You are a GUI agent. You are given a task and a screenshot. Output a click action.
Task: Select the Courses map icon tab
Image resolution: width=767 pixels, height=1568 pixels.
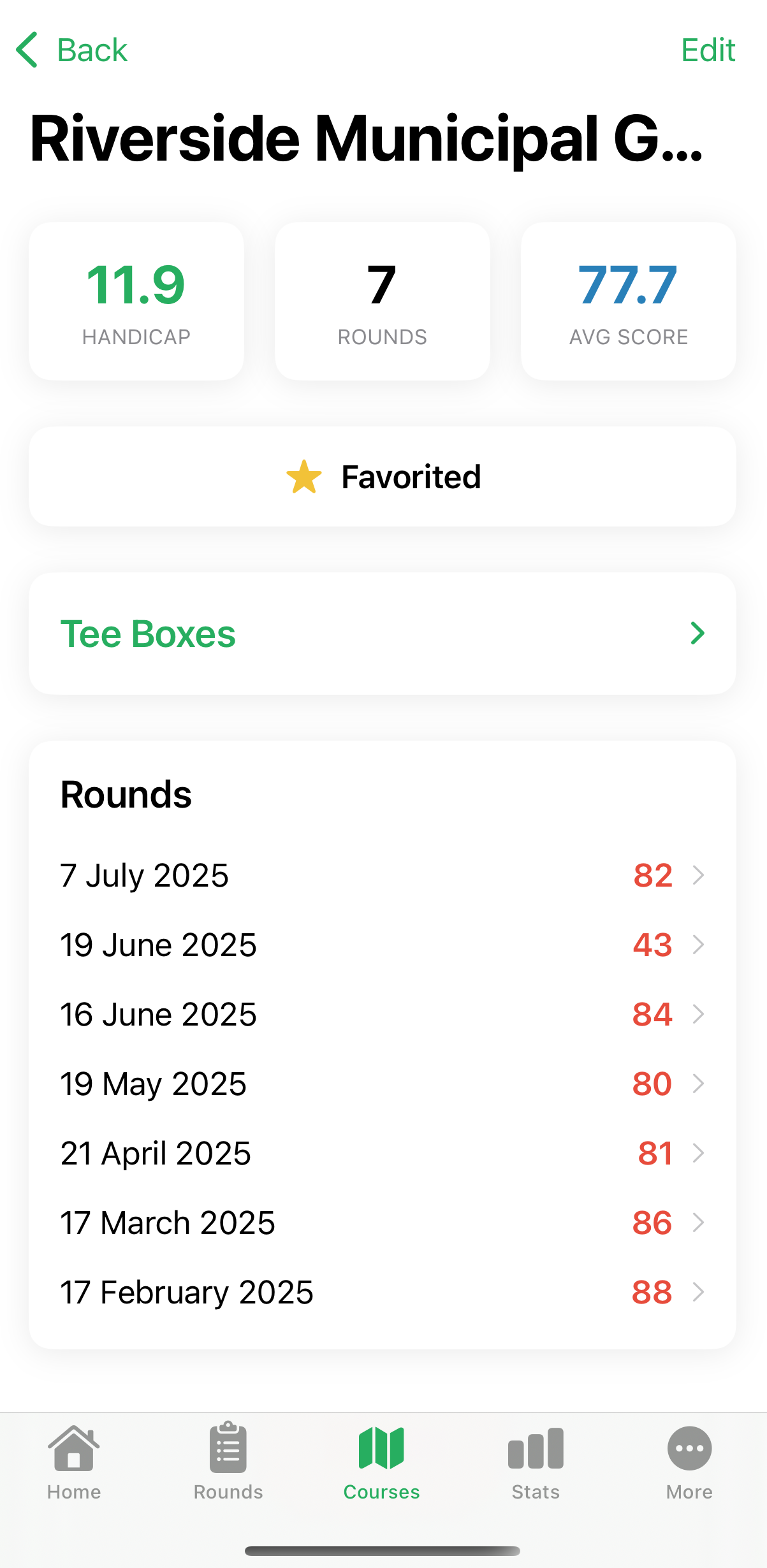[381, 1448]
